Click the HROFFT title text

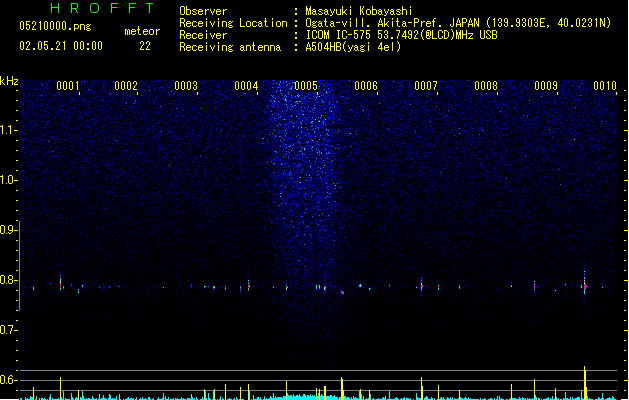[x=102, y=8]
